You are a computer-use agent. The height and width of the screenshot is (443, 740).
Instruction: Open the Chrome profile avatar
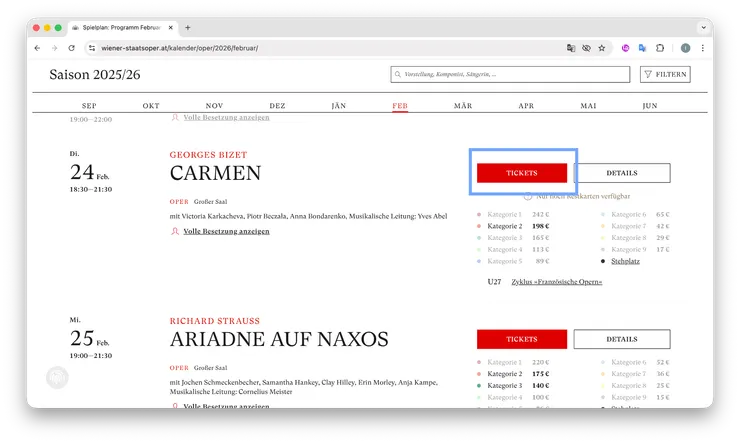click(685, 48)
